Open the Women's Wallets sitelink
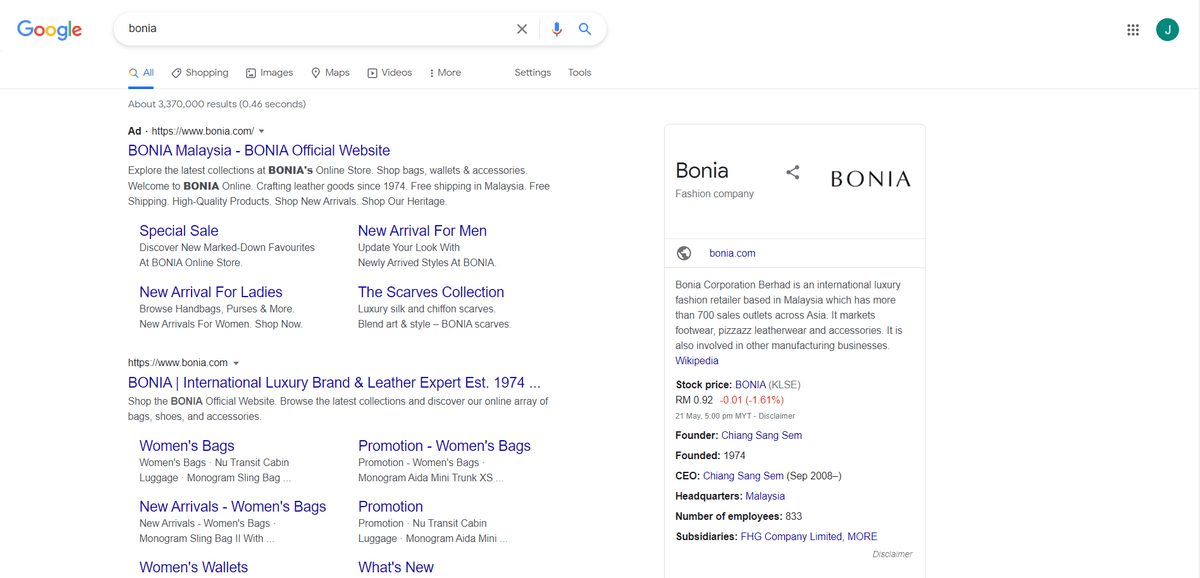The image size is (1200, 578). (194, 567)
